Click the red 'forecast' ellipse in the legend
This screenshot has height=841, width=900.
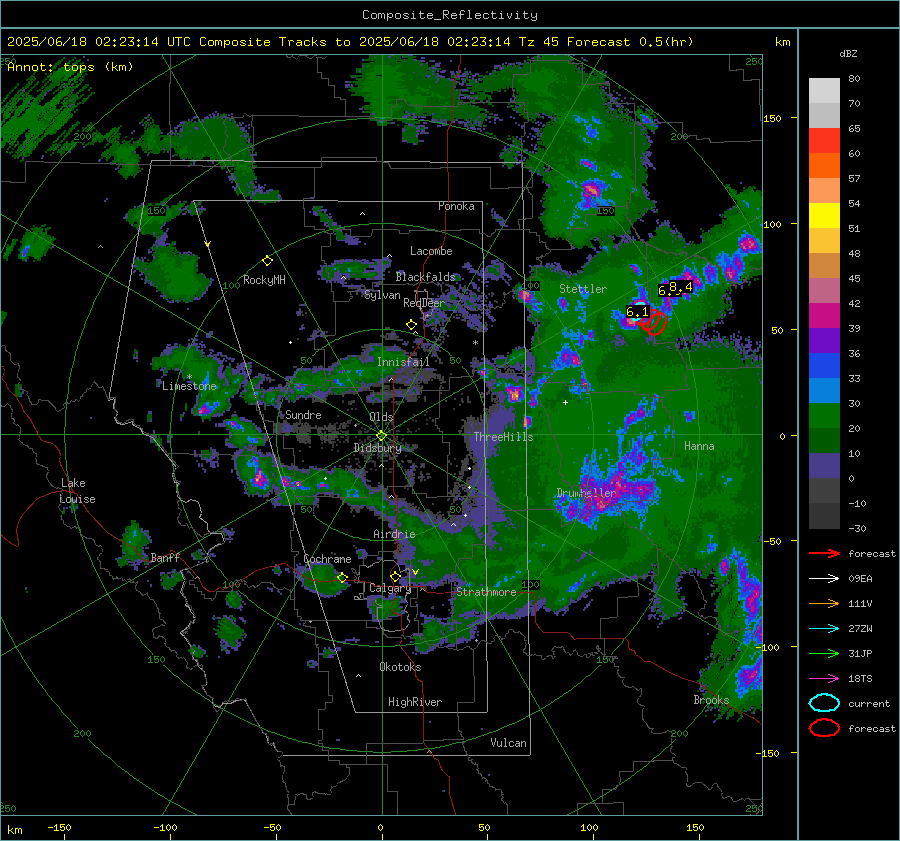[824, 728]
